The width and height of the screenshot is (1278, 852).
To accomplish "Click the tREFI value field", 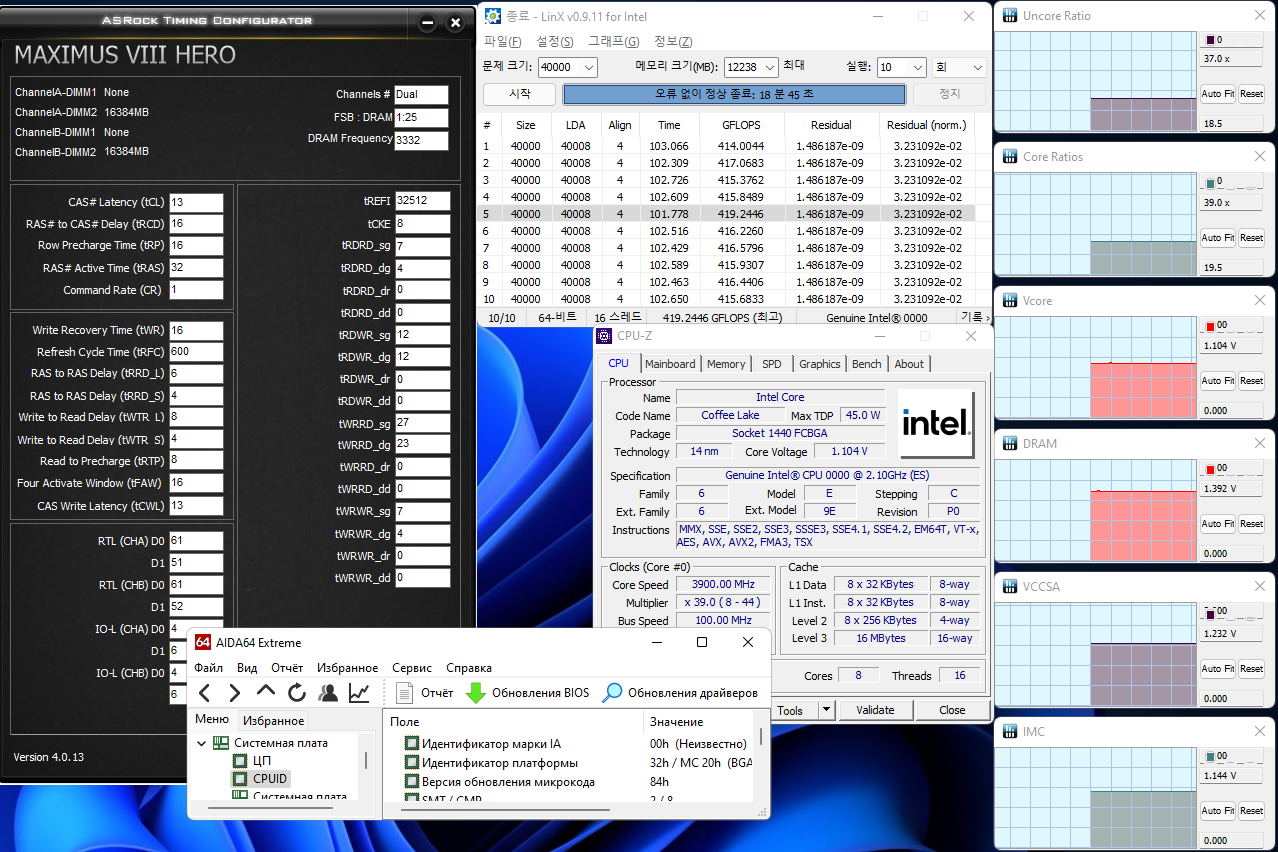I will pos(421,201).
